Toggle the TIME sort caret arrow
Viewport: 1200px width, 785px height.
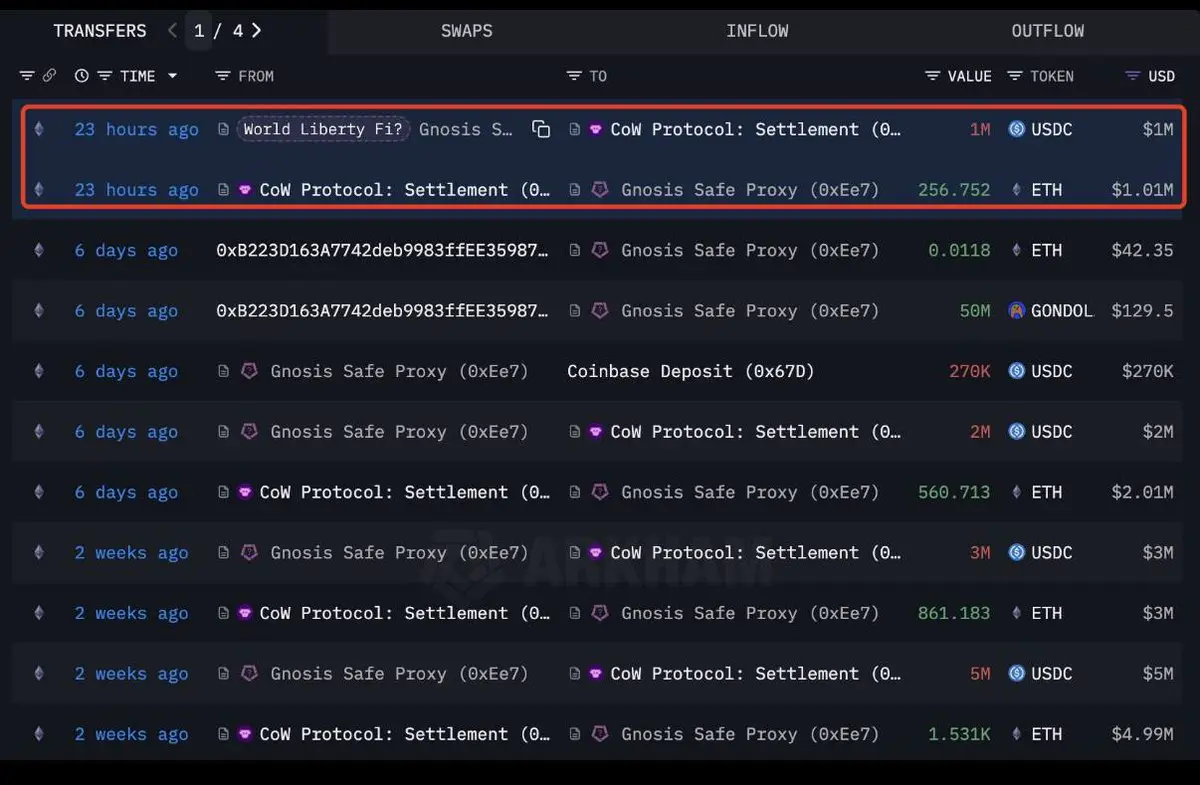pyautogui.click(x=172, y=76)
